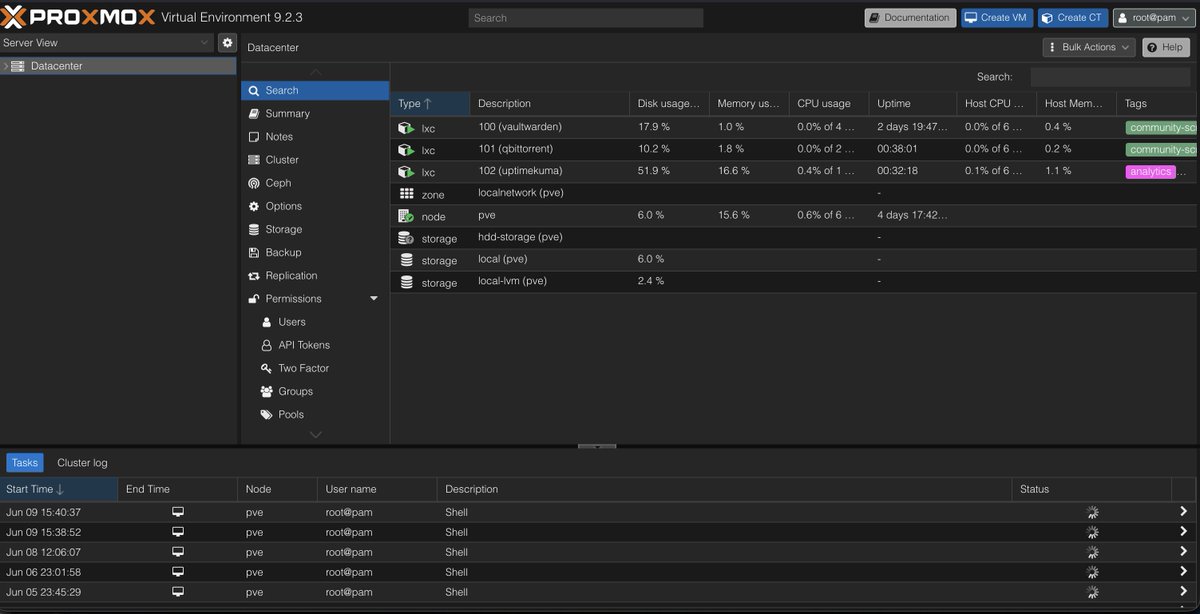Open the Backup section
Screen dimensions: 1200x614
(315, 252)
